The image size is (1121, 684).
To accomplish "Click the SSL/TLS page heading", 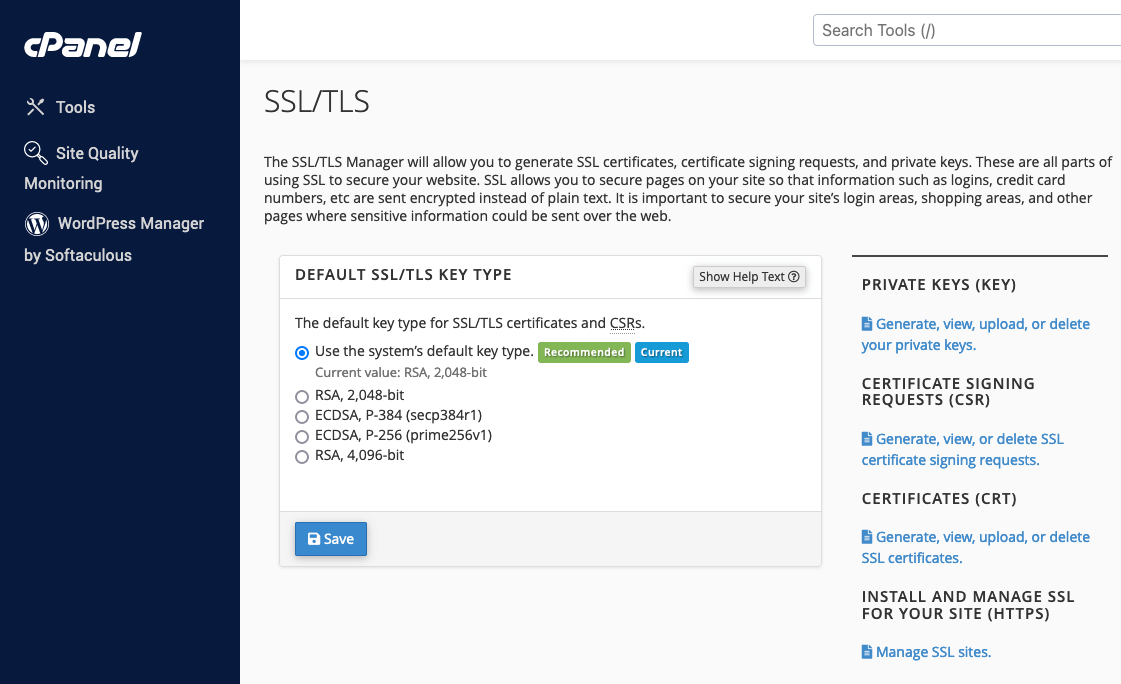I will pyautogui.click(x=317, y=101).
